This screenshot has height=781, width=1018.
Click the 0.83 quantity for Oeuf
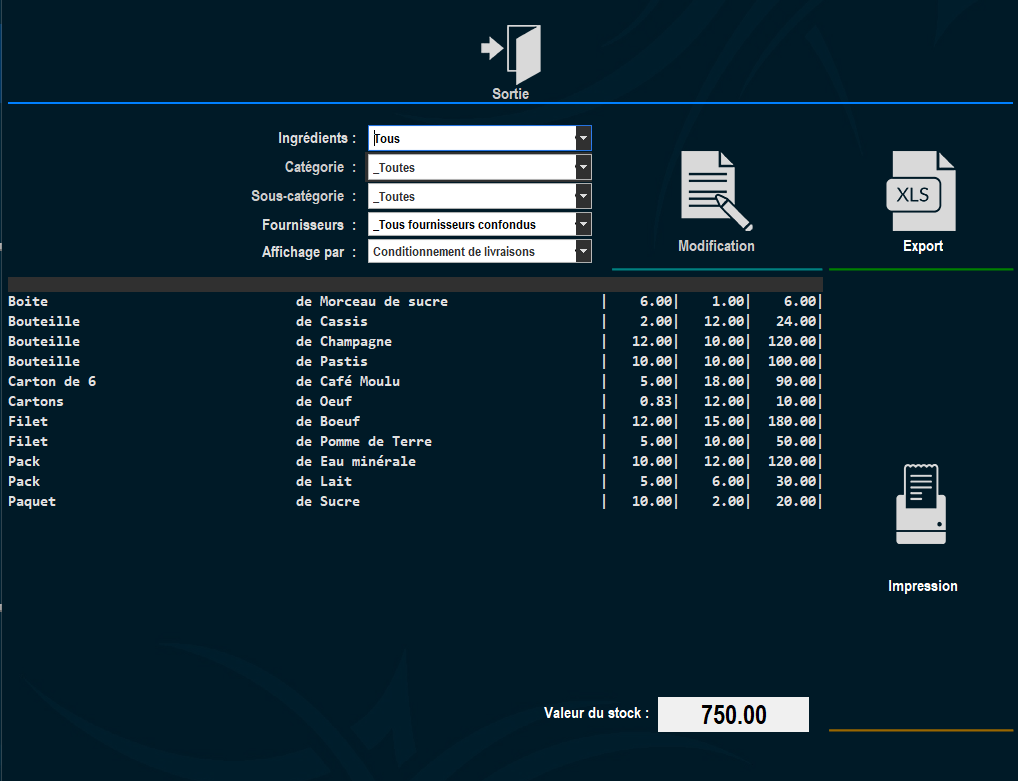656,401
